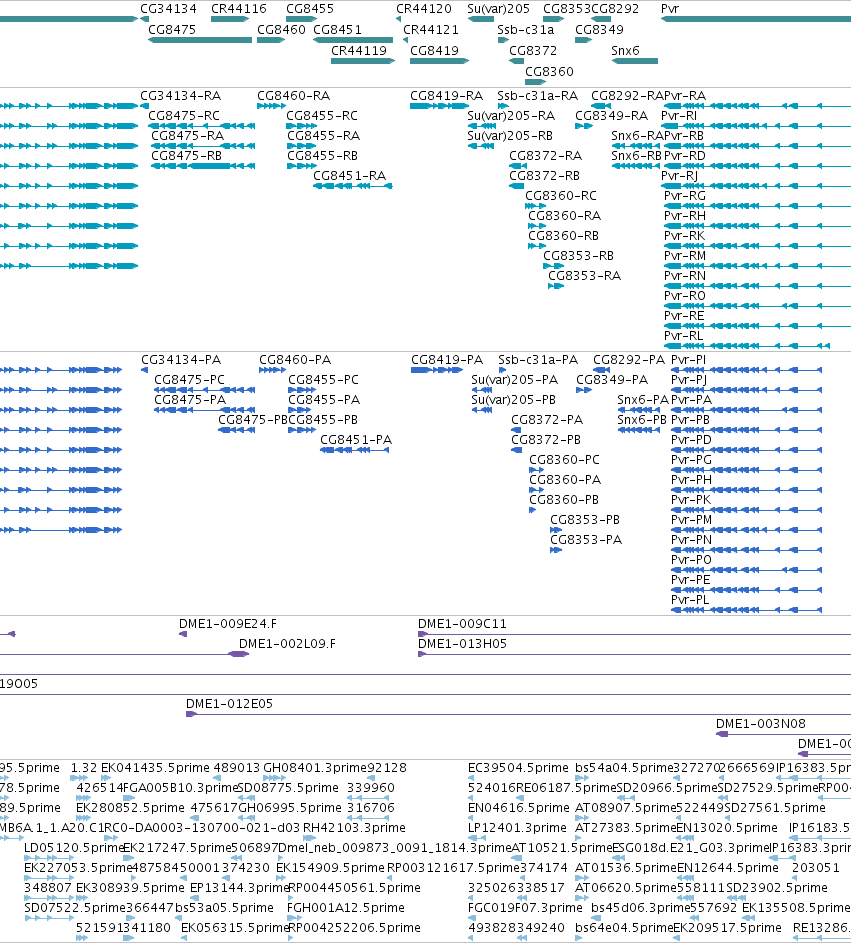Image resolution: width=851 pixels, height=943 pixels.
Task: Click transcript CG8353-RA
Action: coord(585,275)
